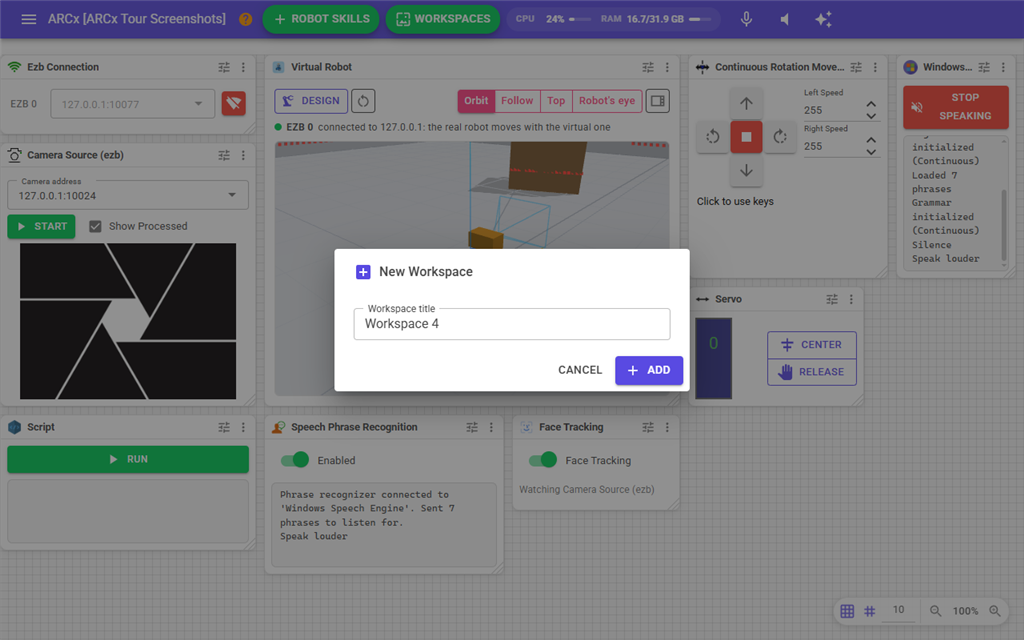Increase Left Speed with up arrow

coord(871,104)
